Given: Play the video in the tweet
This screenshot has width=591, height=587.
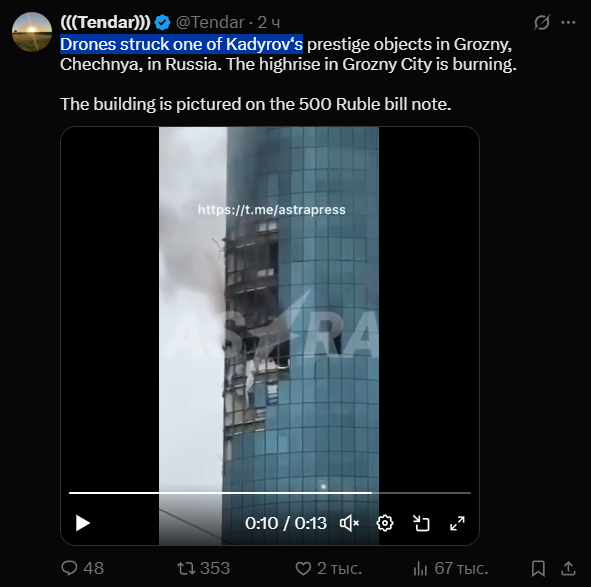Looking at the screenshot, I should tap(83, 523).
